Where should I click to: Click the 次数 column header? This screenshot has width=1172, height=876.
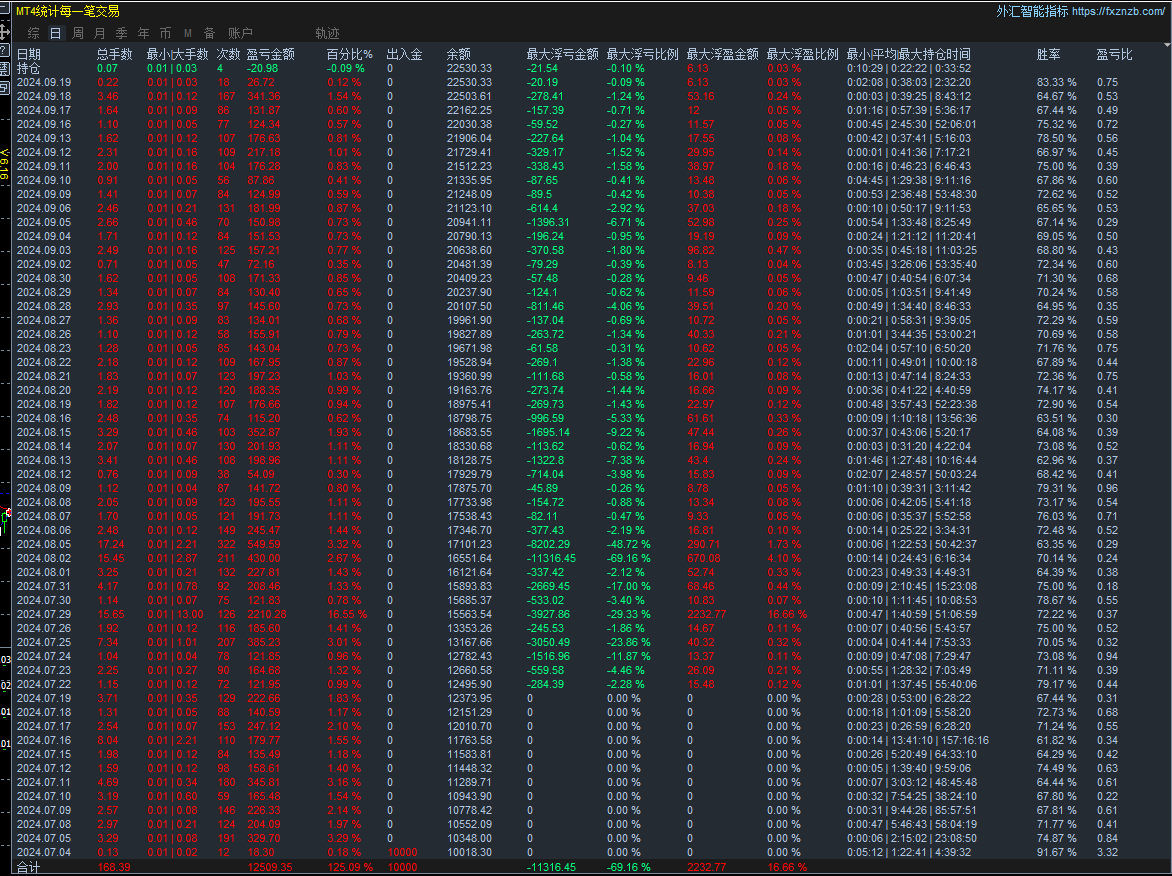(229, 54)
